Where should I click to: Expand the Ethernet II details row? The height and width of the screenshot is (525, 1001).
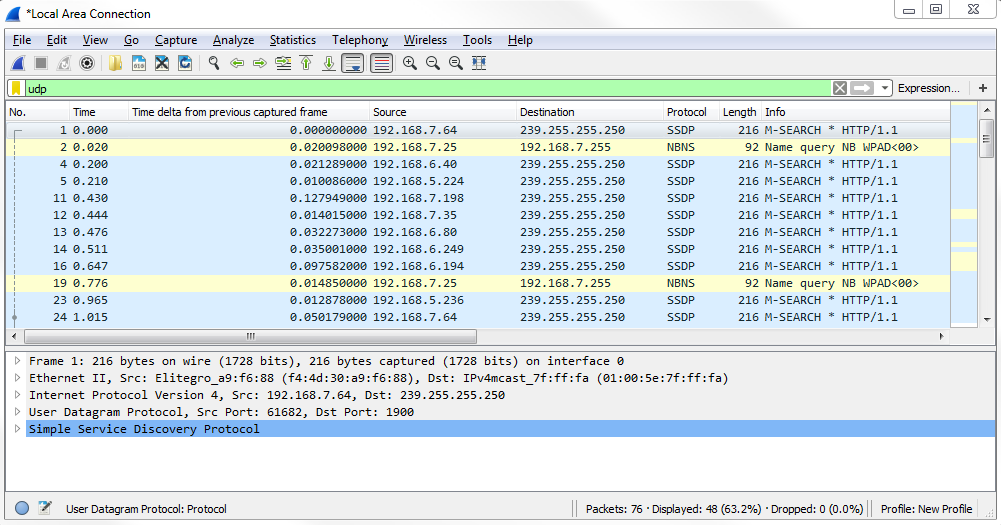pyautogui.click(x=17, y=378)
